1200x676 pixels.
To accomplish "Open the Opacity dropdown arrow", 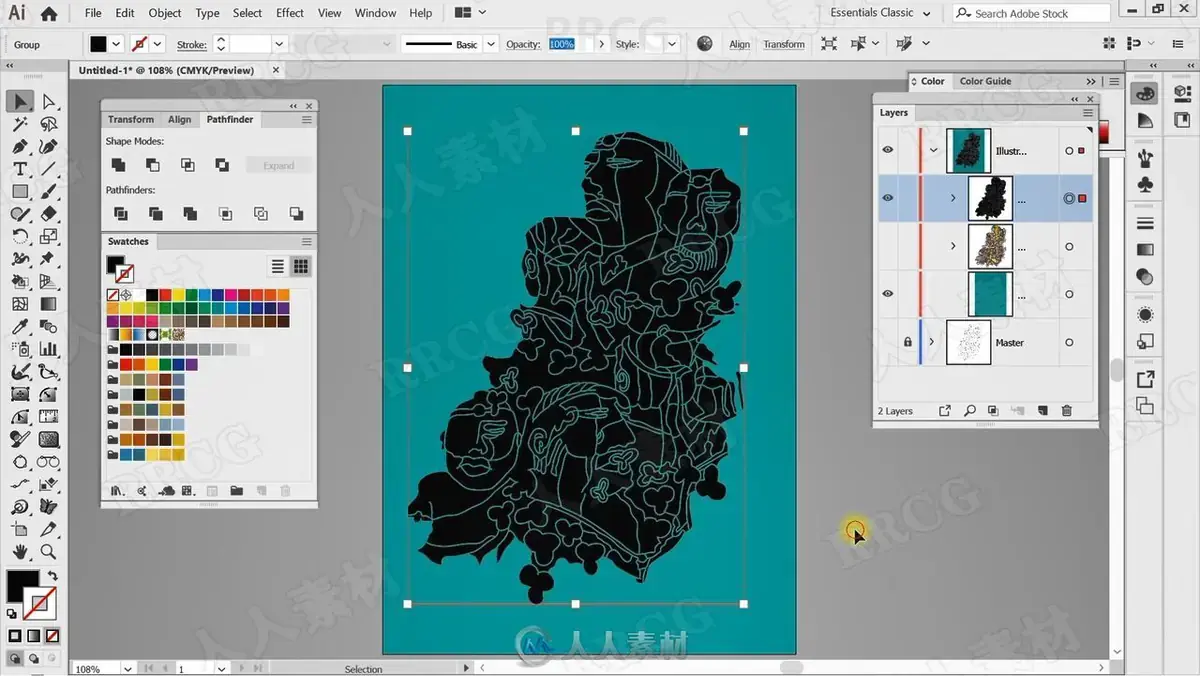I will point(601,44).
